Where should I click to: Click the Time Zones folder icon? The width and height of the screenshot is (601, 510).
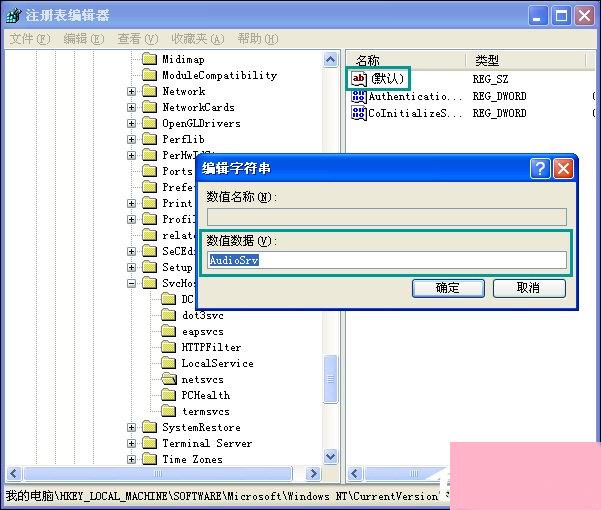pyautogui.click(x=149, y=459)
